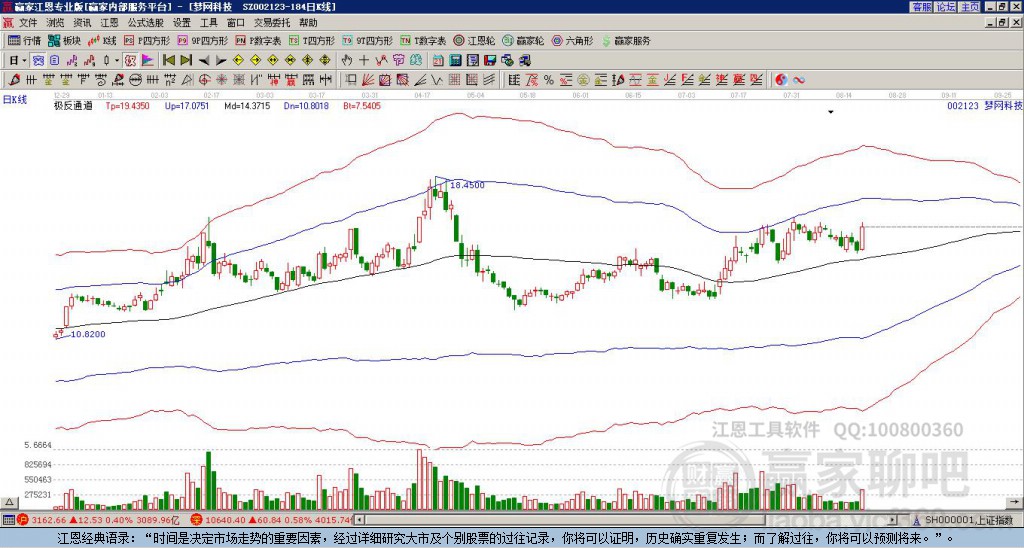
Task: Open 赢家服务 with the dollar icon
Action: pos(626,40)
